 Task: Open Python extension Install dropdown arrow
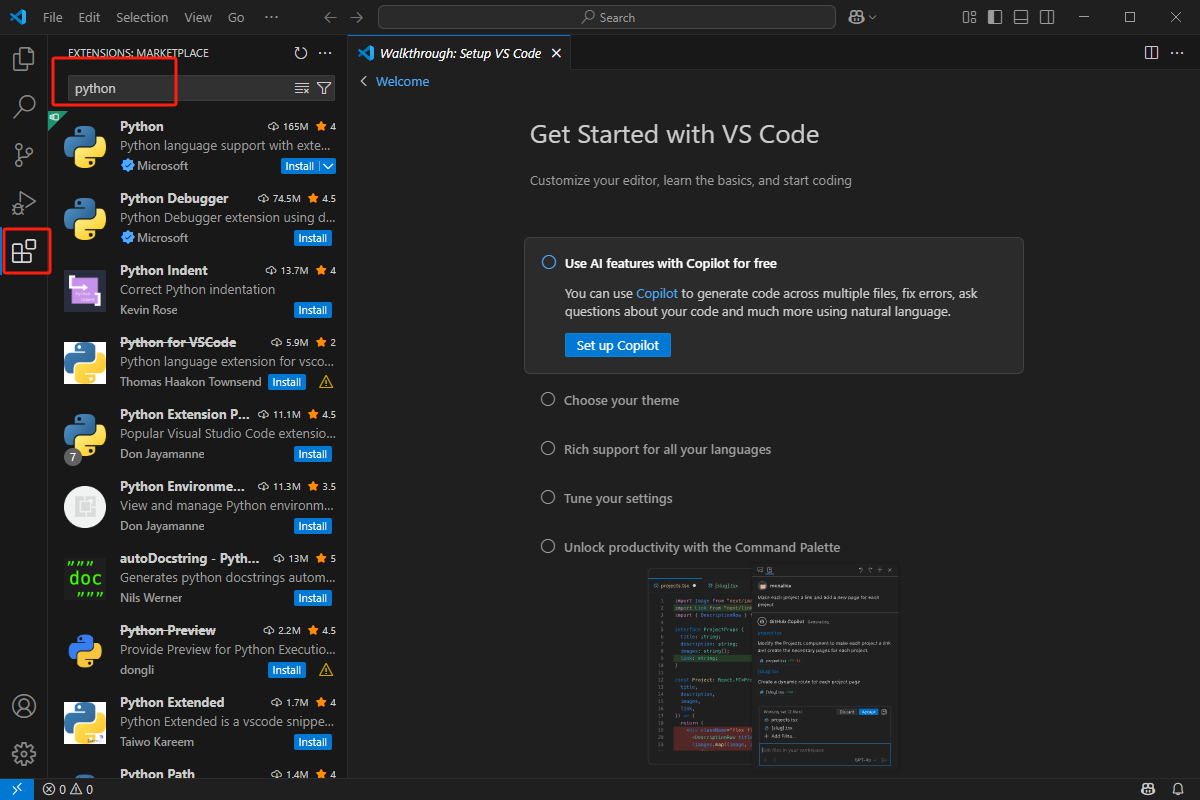click(328, 166)
